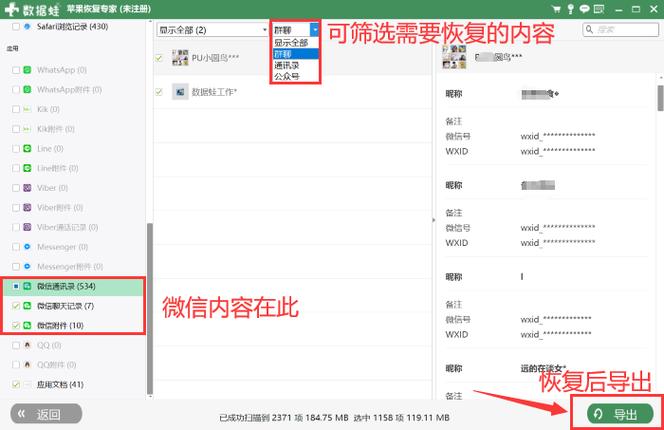Image resolution: width=664 pixels, height=430 pixels.
Task: Click the 应用文档 document icon
Action: pyautogui.click(x=27, y=385)
